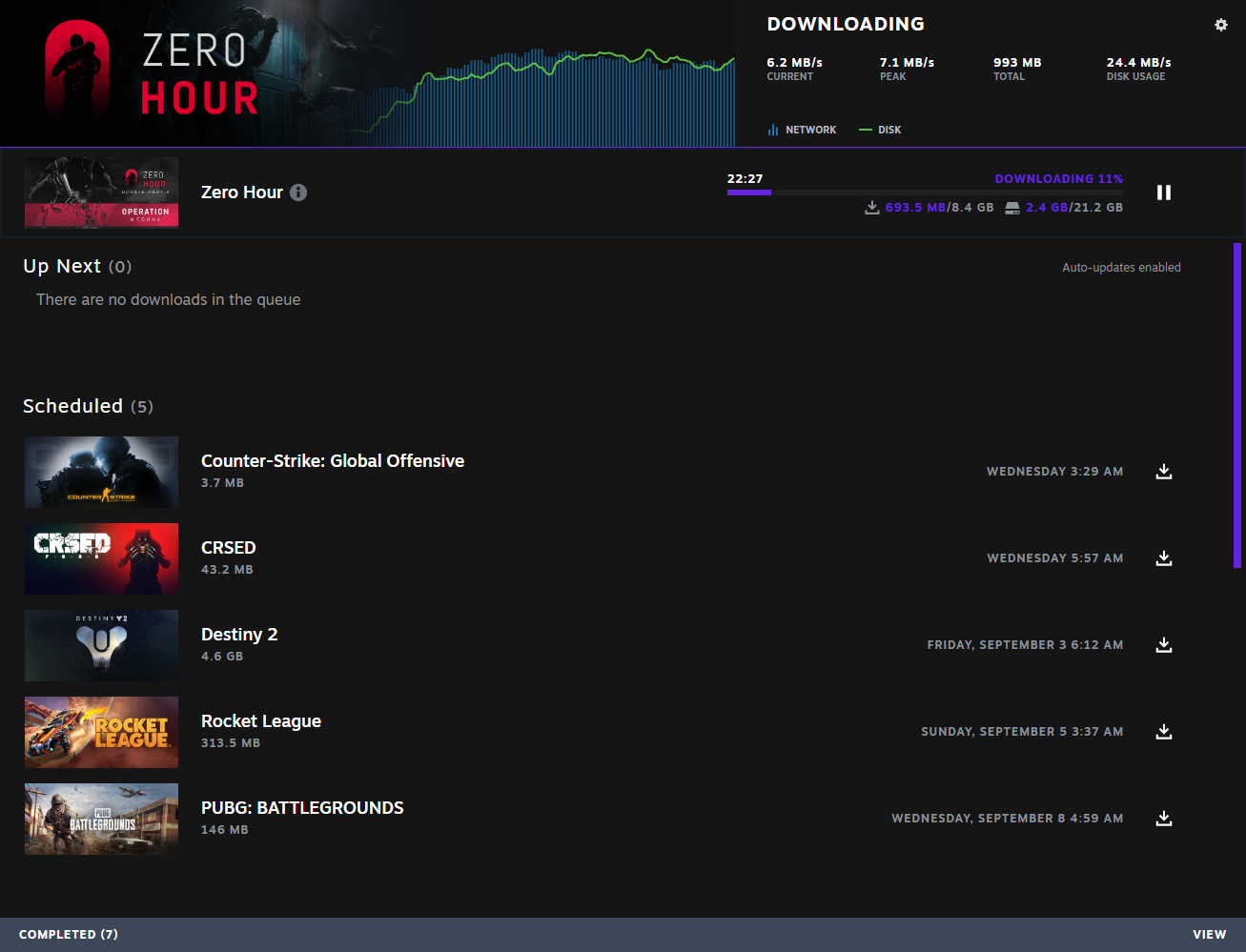Expand the COMPLETED (7) section
Viewport: 1246px width, 952px height.
69,935
